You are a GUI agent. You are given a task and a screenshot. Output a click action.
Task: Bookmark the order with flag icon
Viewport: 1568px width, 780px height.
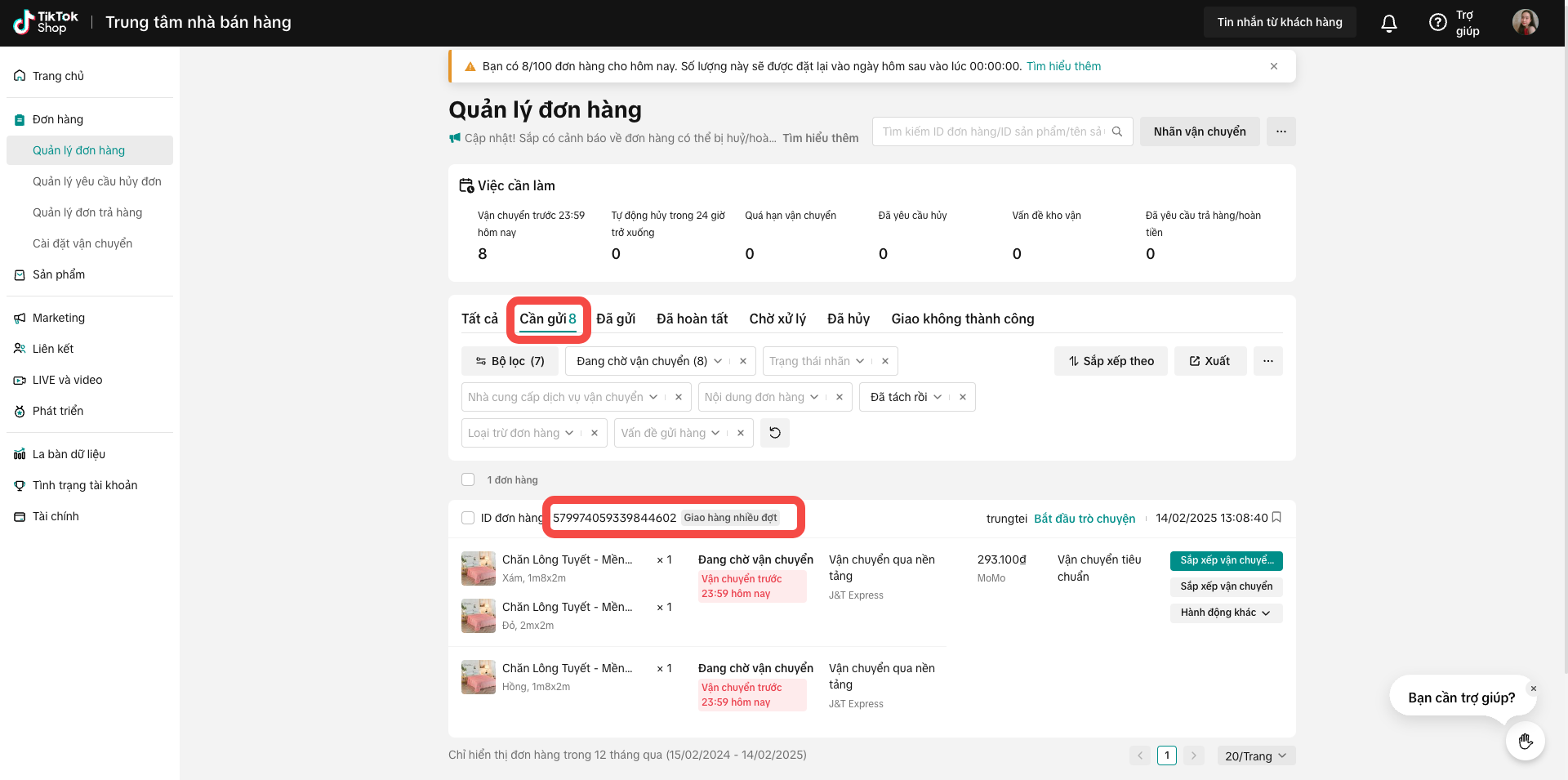coord(1276,518)
